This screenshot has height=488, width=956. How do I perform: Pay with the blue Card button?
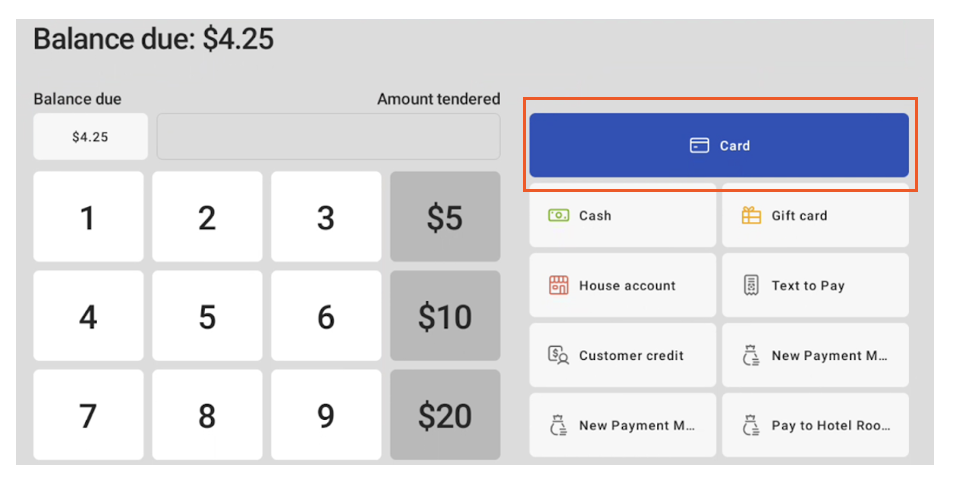719,146
